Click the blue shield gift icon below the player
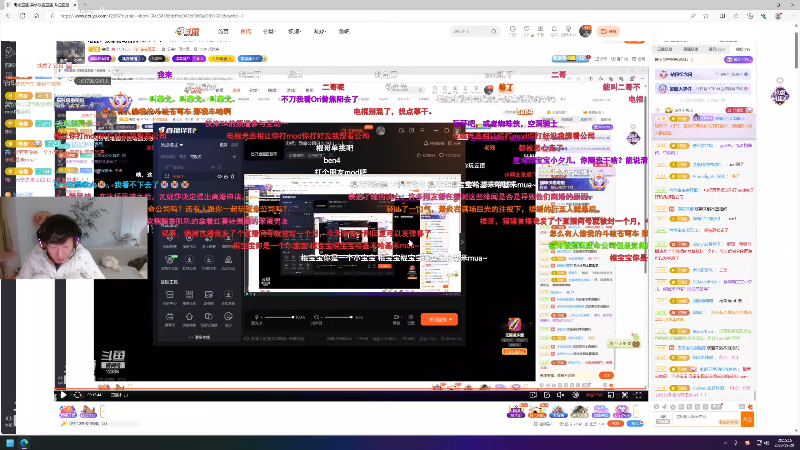Image resolution: width=800 pixels, height=450 pixels. coord(558,411)
